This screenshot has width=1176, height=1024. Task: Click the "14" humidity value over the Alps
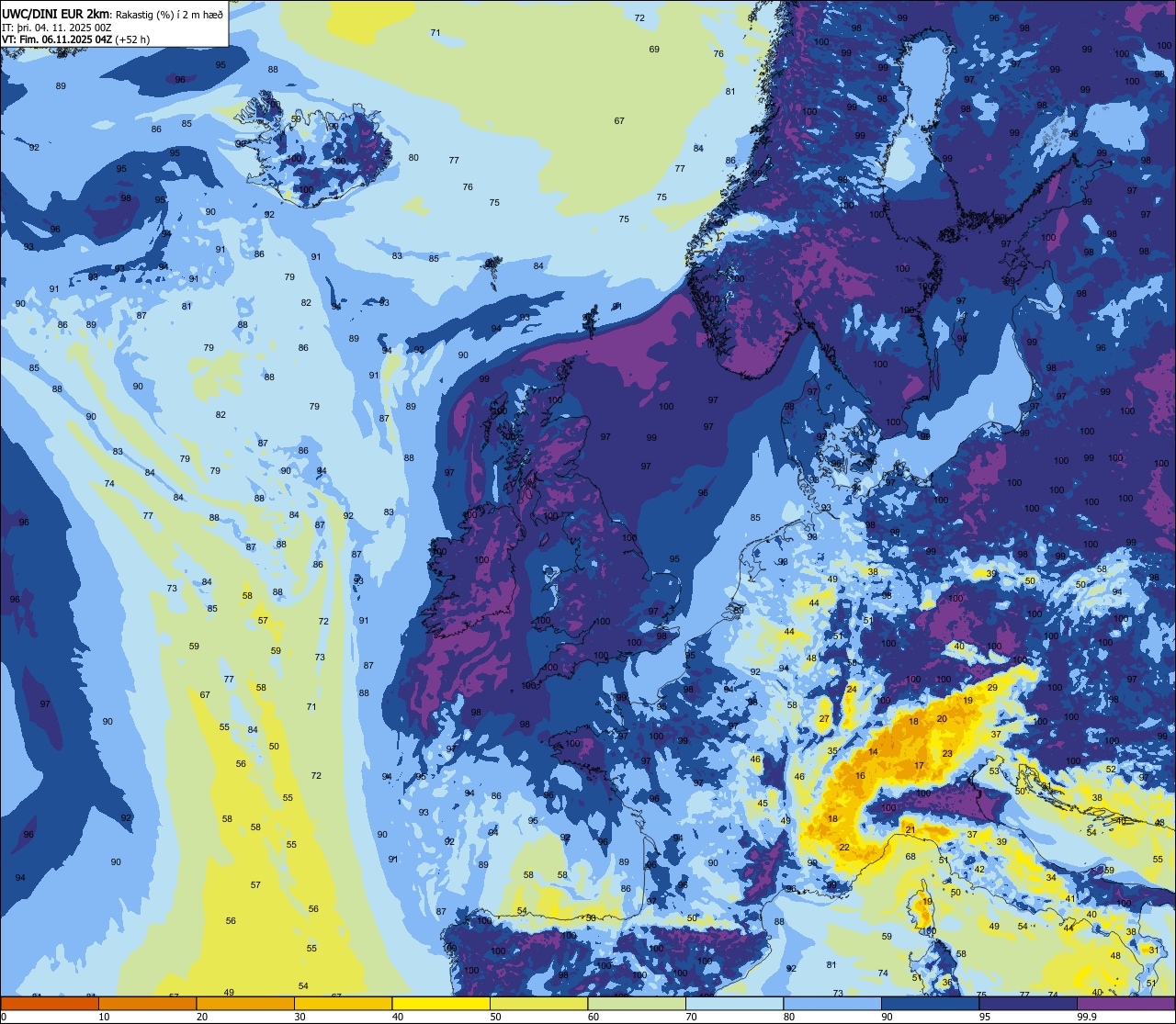(x=873, y=752)
